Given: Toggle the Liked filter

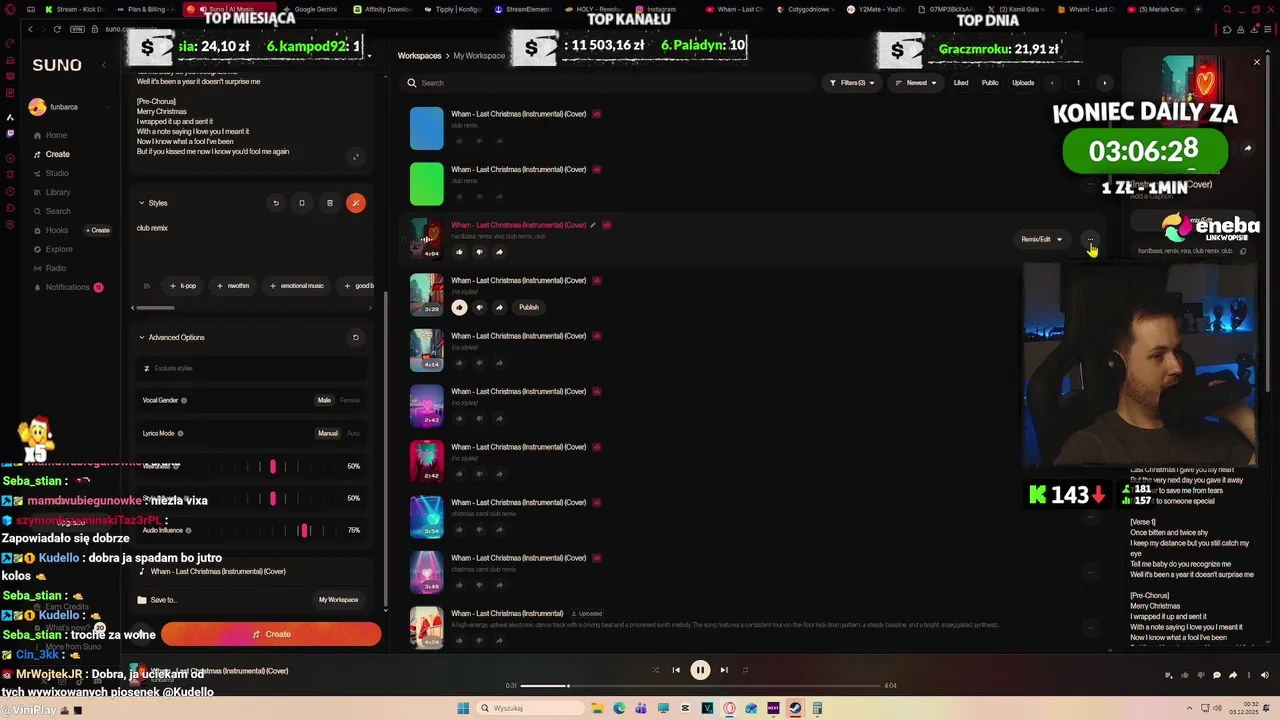Looking at the screenshot, I should [x=961, y=83].
